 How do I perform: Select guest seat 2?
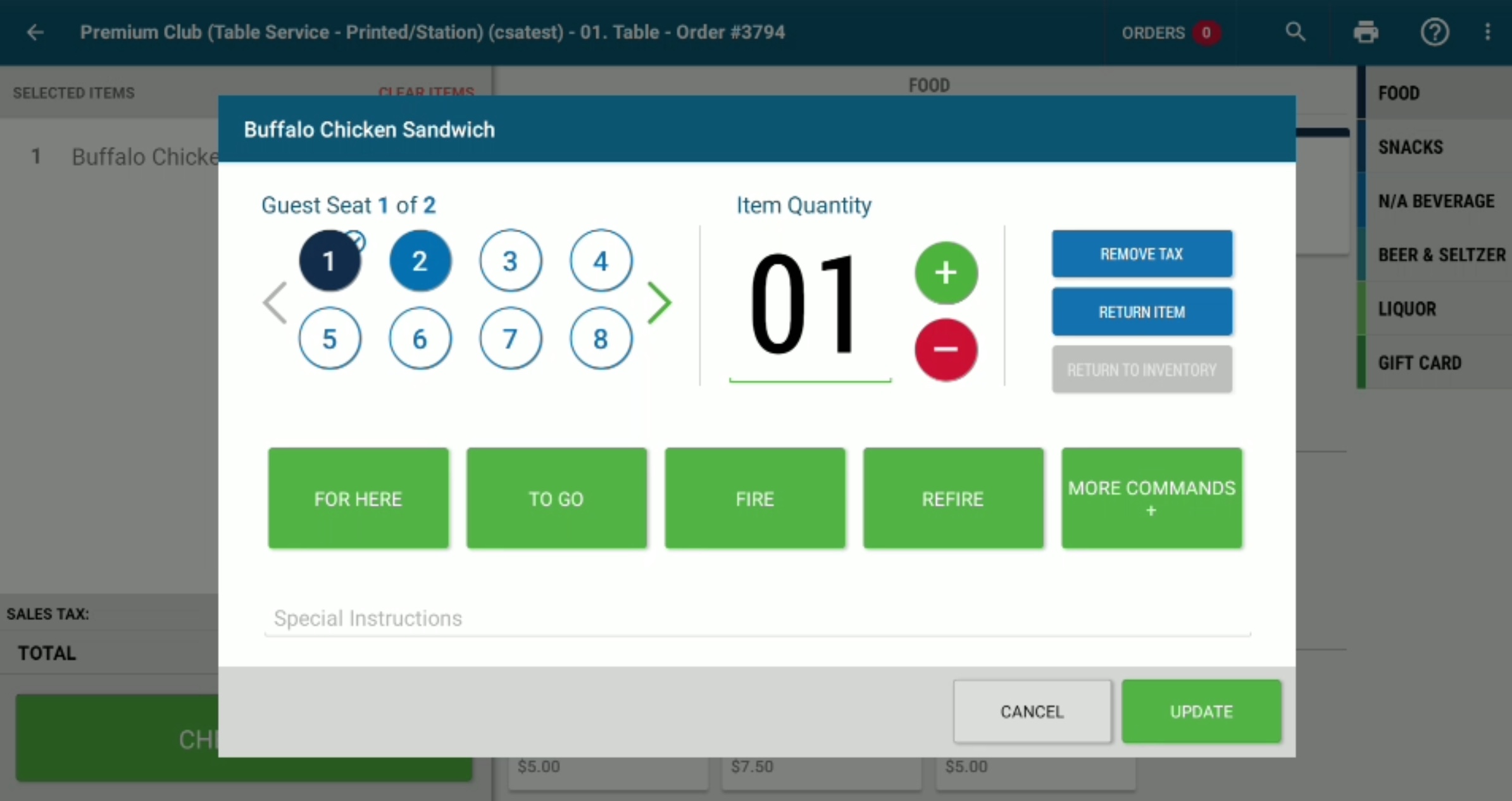[420, 261]
